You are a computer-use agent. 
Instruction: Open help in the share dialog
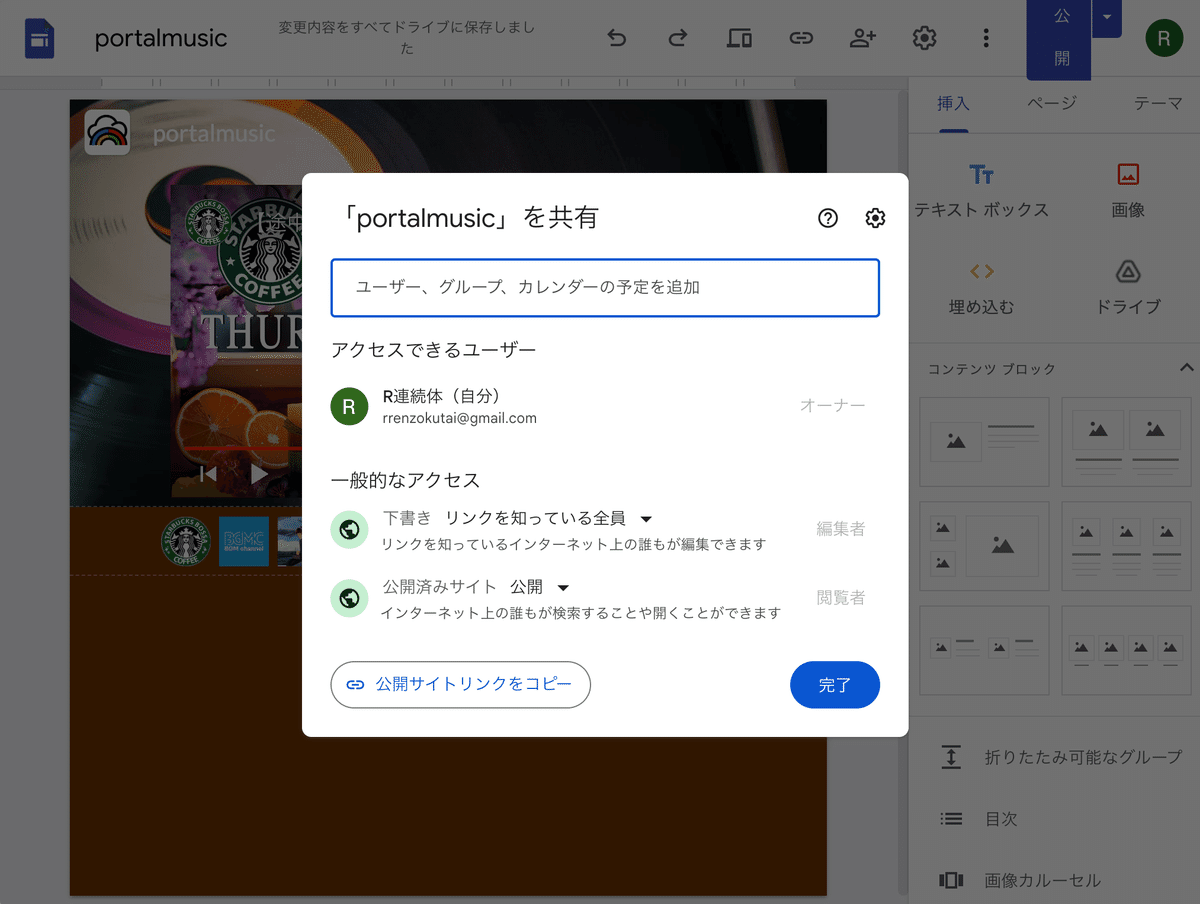coord(828,218)
